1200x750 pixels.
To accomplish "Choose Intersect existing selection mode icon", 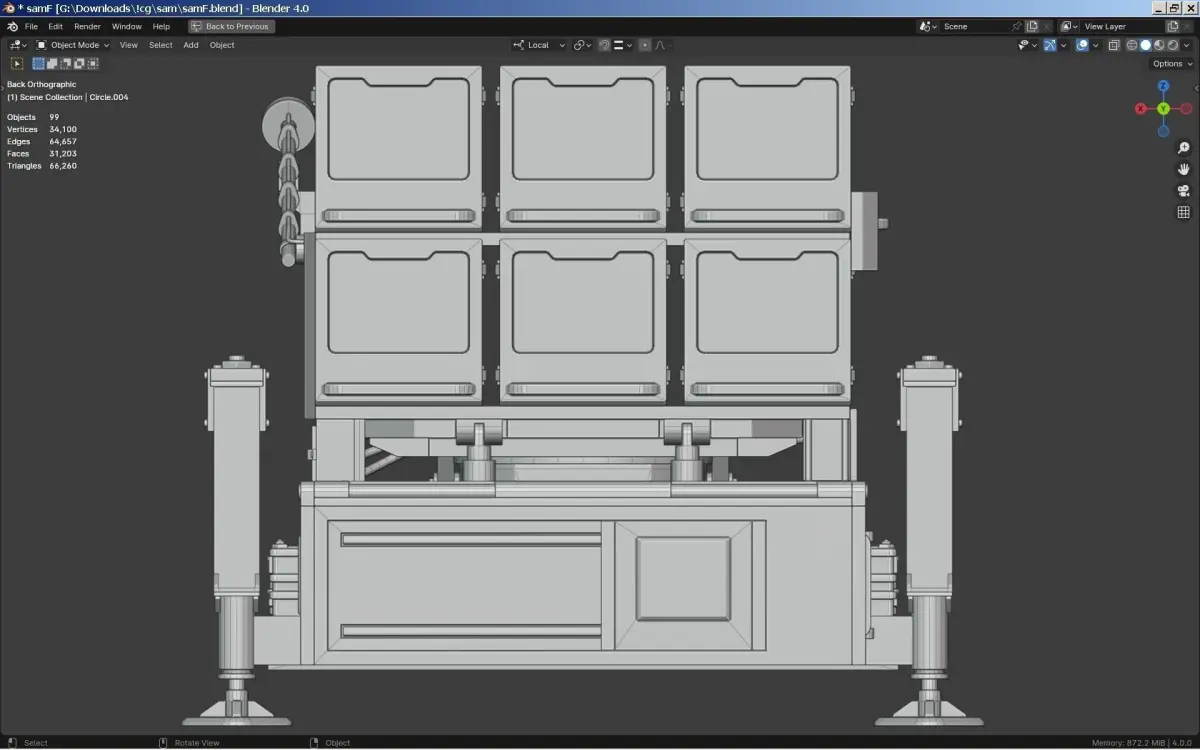I will click(93, 64).
